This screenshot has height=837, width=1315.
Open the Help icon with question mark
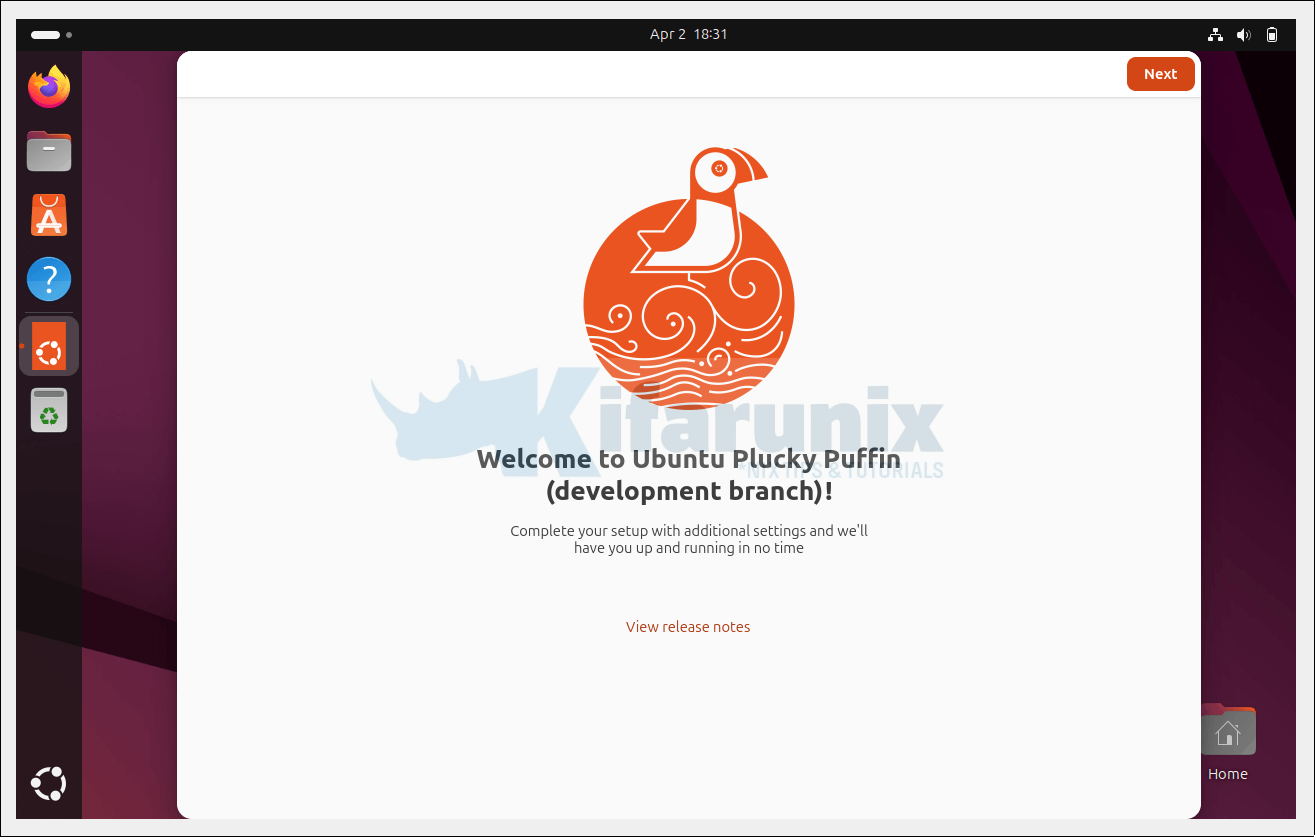(49, 279)
